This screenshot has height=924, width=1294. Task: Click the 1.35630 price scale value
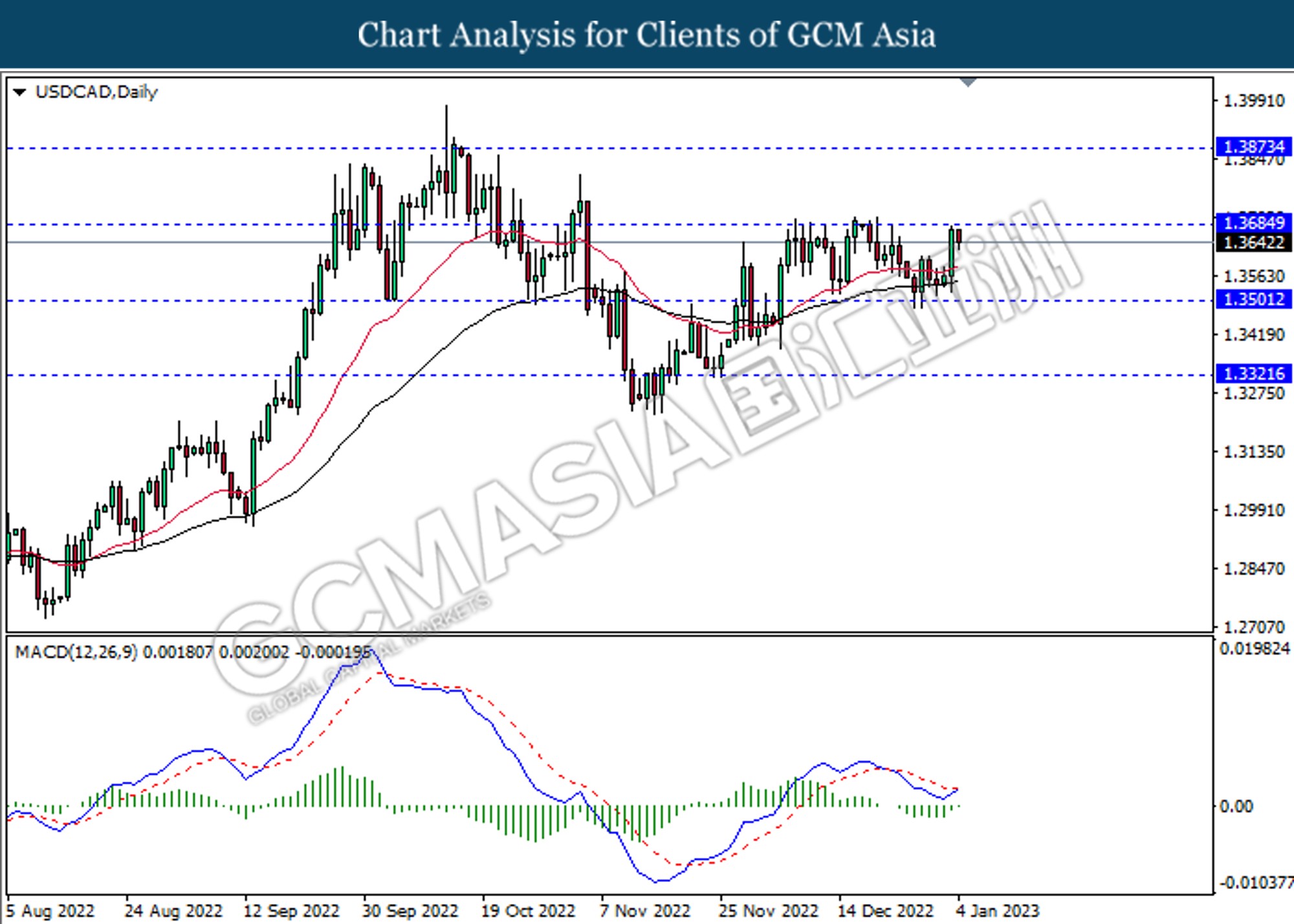(x=1254, y=276)
